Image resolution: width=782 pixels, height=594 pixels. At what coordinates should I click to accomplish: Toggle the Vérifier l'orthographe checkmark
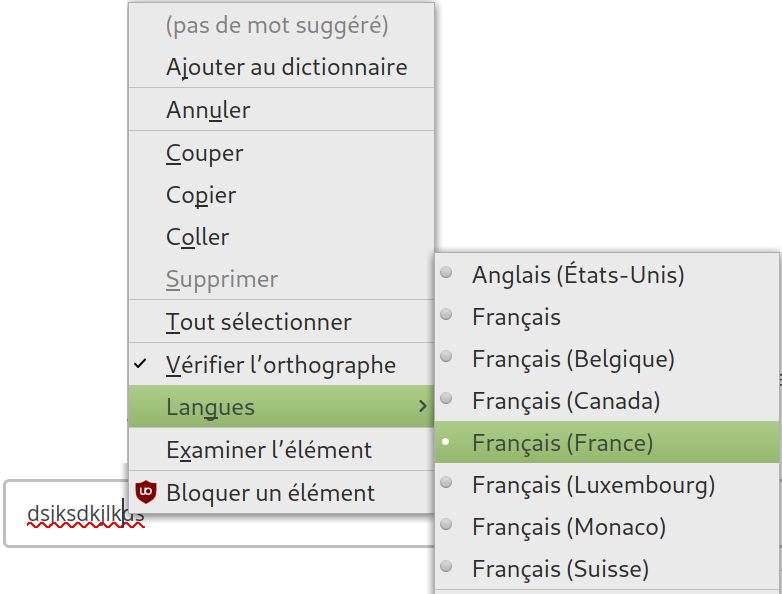(280, 365)
